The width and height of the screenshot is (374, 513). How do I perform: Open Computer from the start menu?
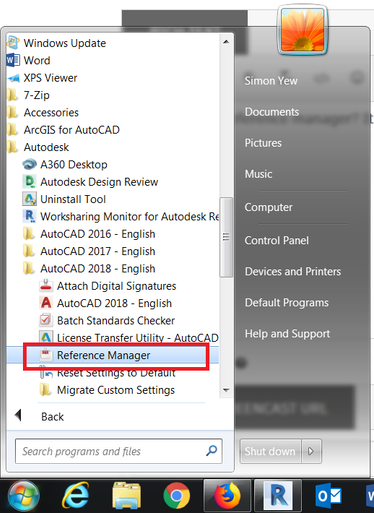pos(268,207)
